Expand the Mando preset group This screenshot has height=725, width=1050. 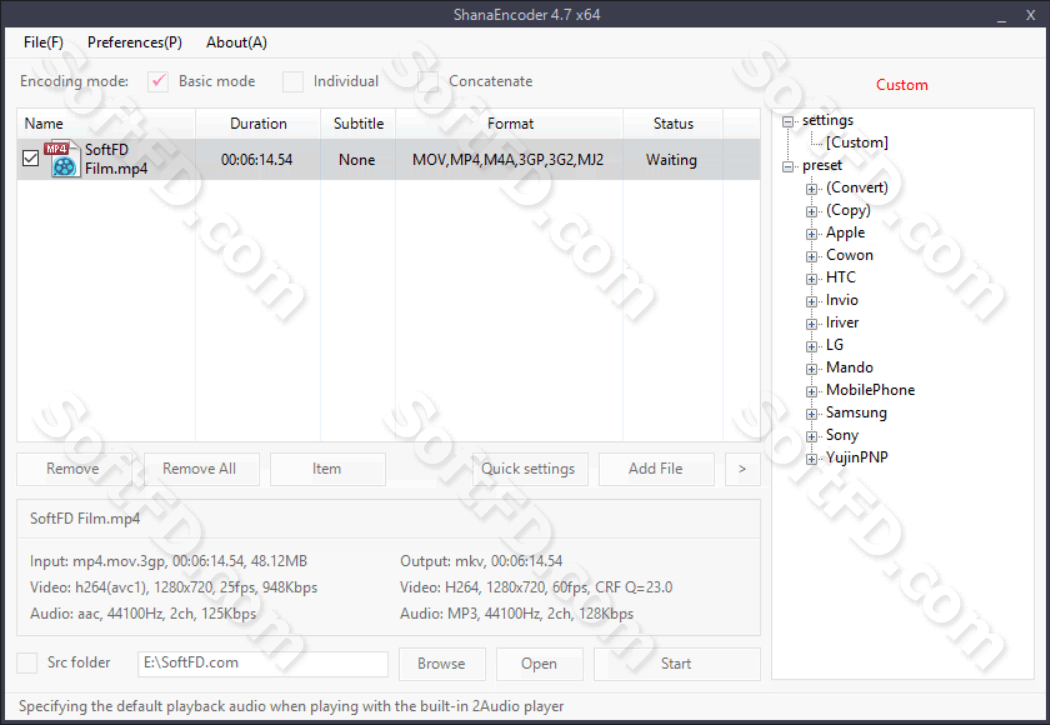tap(812, 369)
